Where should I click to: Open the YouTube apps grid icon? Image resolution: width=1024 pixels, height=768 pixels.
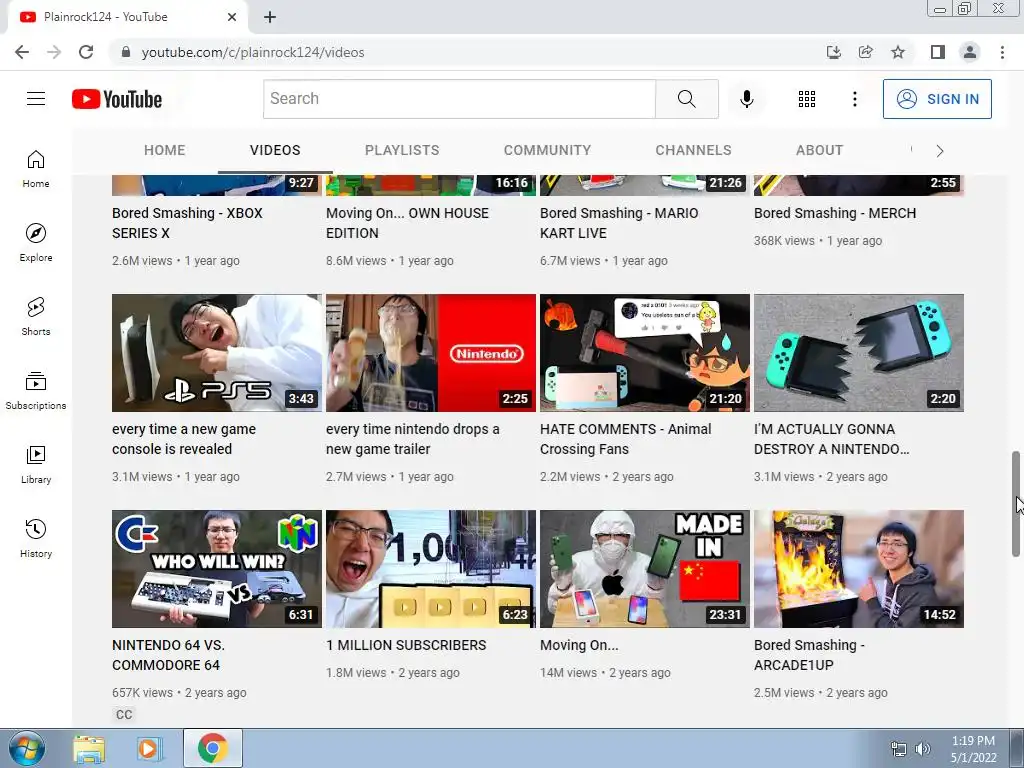807,99
